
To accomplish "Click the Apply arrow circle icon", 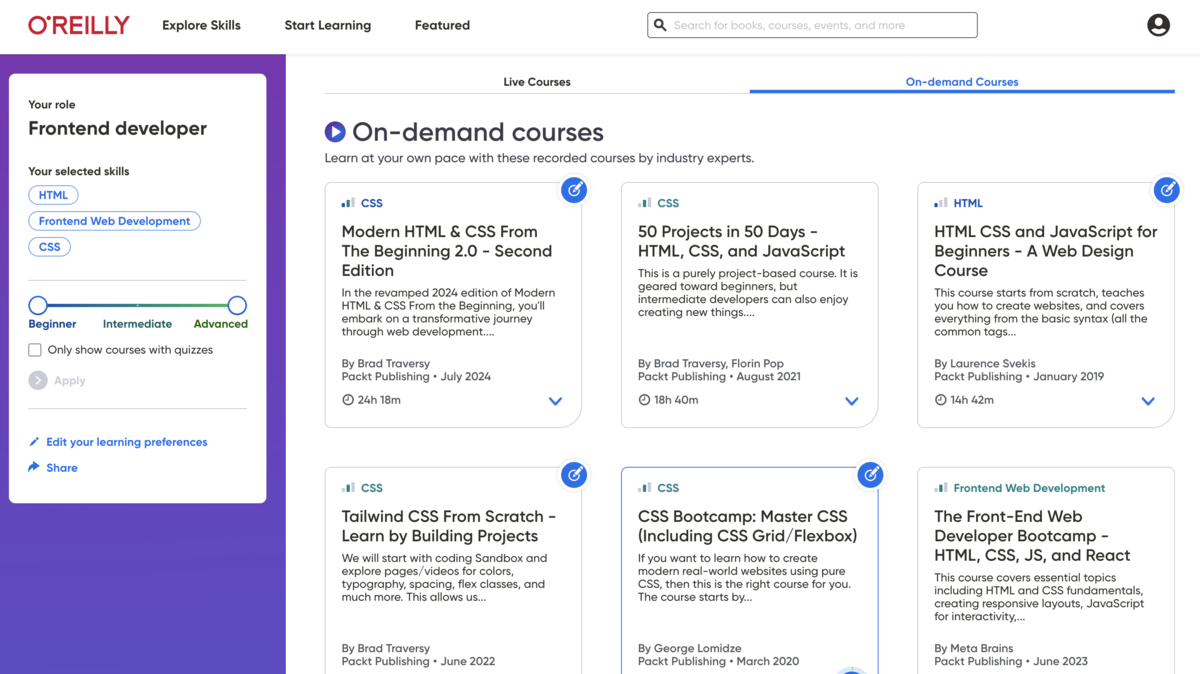I will point(38,380).
